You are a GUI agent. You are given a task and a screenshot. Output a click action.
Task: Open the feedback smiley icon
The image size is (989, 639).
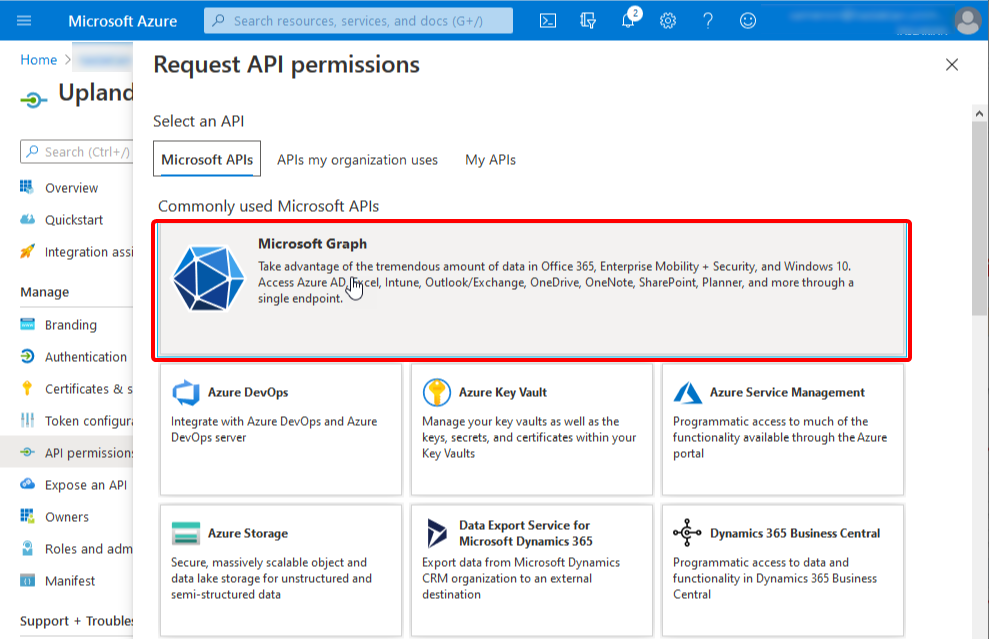748,20
